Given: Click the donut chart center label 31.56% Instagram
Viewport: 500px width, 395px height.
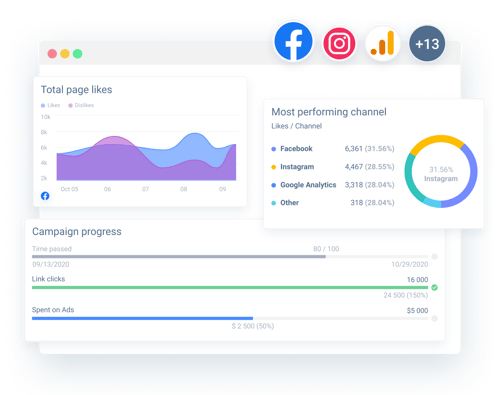Looking at the screenshot, I should tap(441, 174).
